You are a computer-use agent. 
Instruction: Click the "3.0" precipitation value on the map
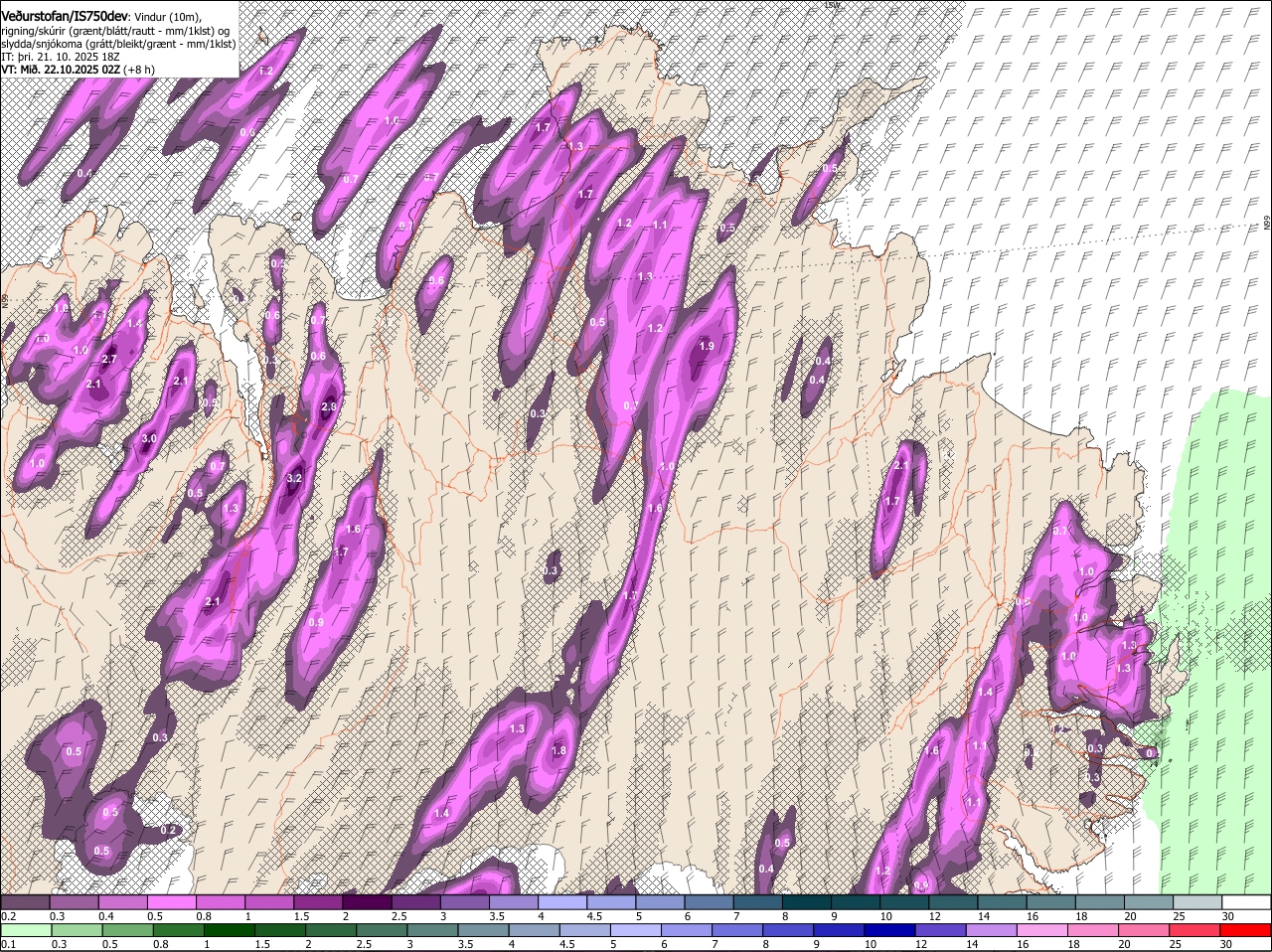pyautogui.click(x=149, y=438)
